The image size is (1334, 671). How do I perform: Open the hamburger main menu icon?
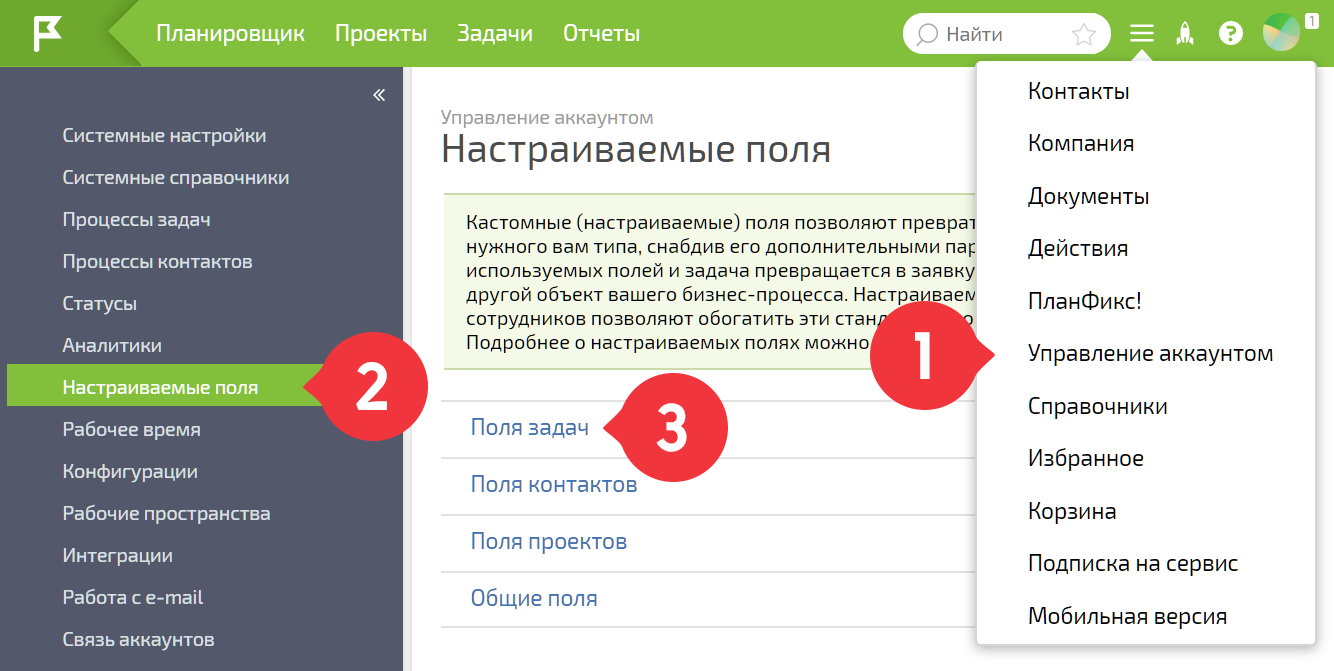(x=1142, y=34)
